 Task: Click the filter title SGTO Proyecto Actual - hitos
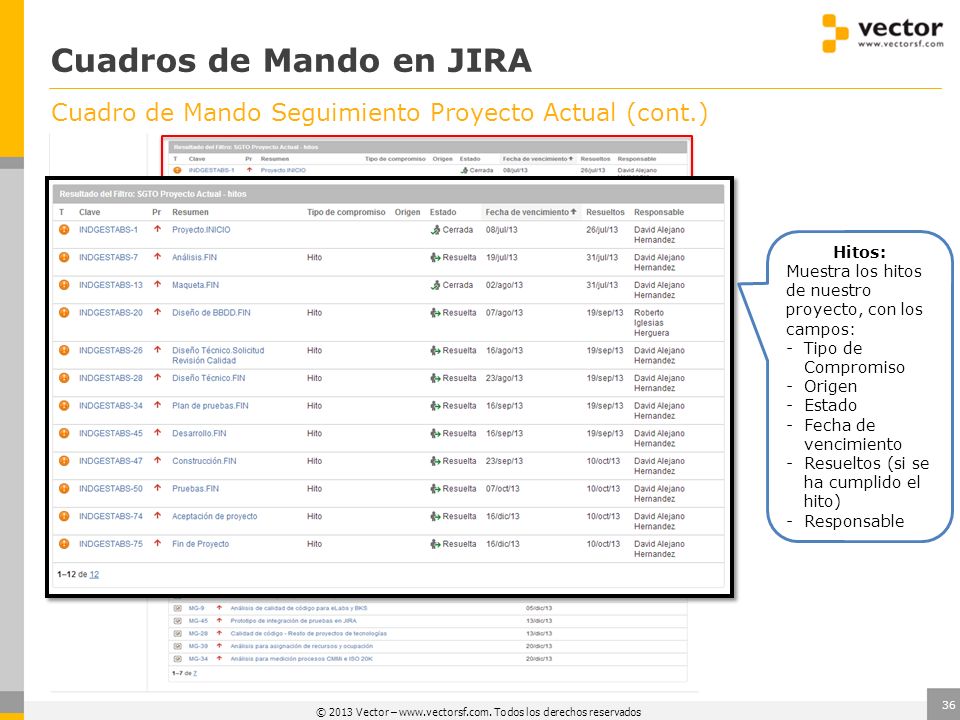click(x=191, y=193)
